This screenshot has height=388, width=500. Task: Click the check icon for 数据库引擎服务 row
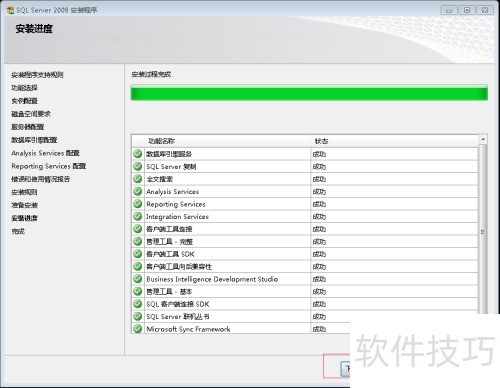(x=137, y=154)
